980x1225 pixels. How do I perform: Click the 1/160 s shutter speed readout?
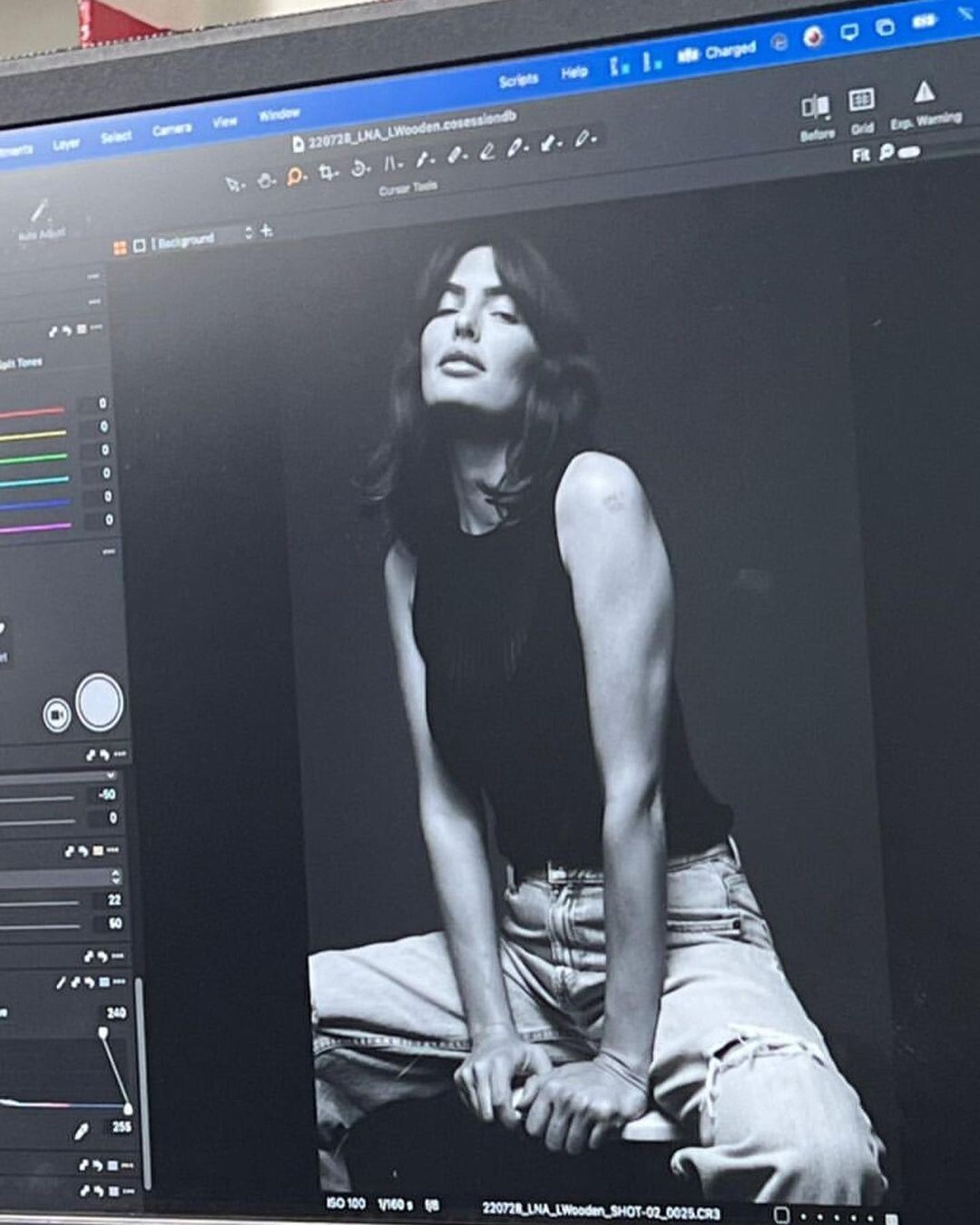pos(395,1204)
